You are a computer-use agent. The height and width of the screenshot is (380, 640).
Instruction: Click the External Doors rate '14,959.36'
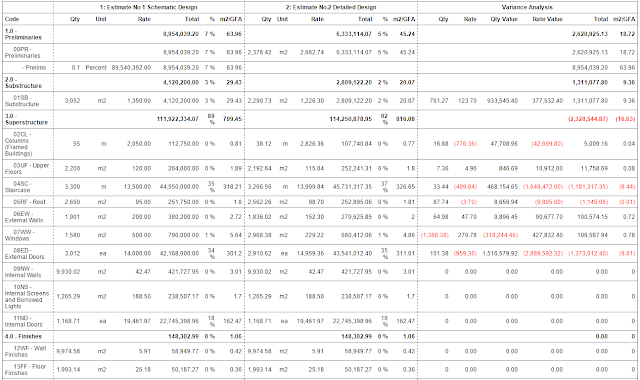[x=310, y=254]
